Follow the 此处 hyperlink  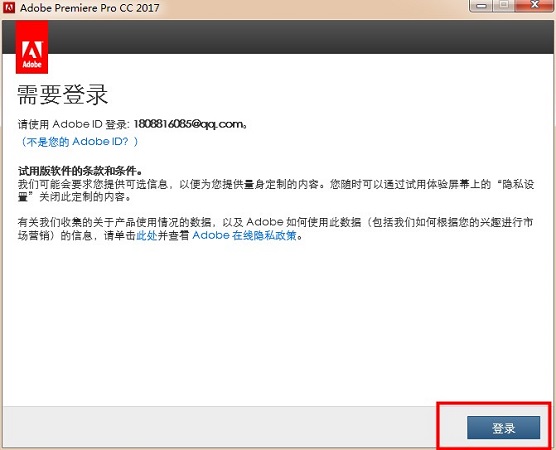146,235
